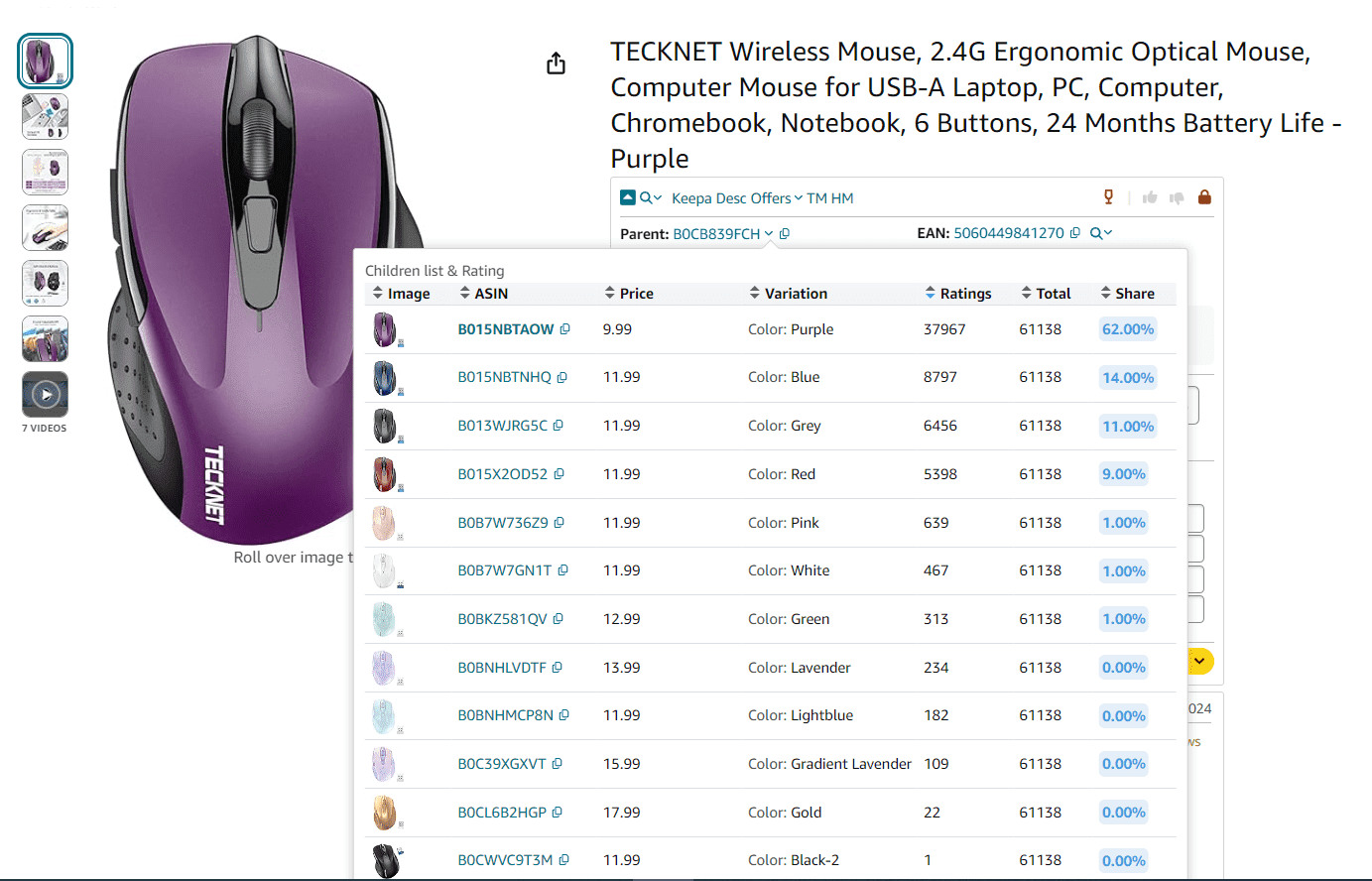Toggle the thumbs up icon

pos(1149,196)
